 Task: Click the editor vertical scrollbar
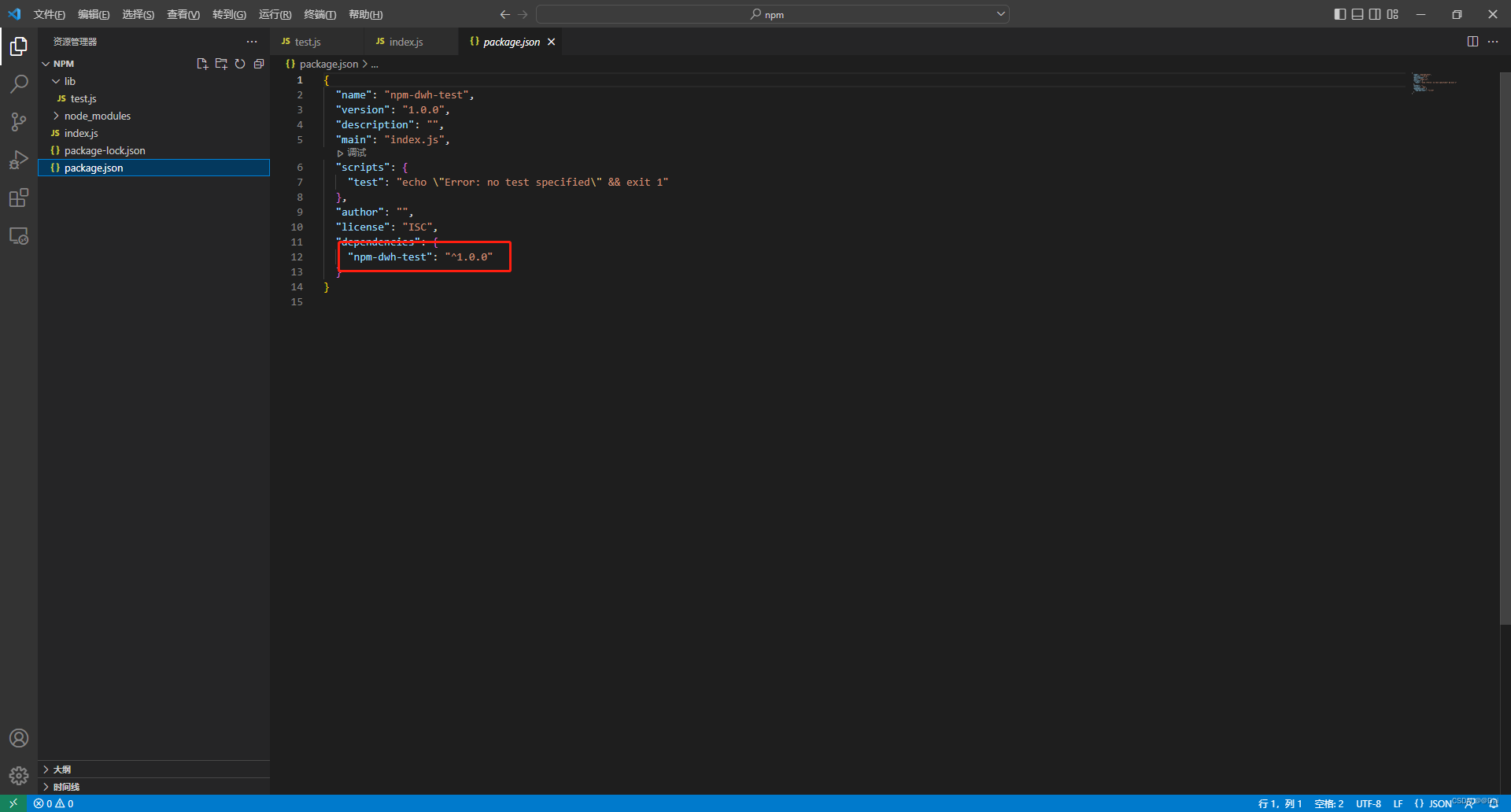pyautogui.click(x=1505, y=349)
